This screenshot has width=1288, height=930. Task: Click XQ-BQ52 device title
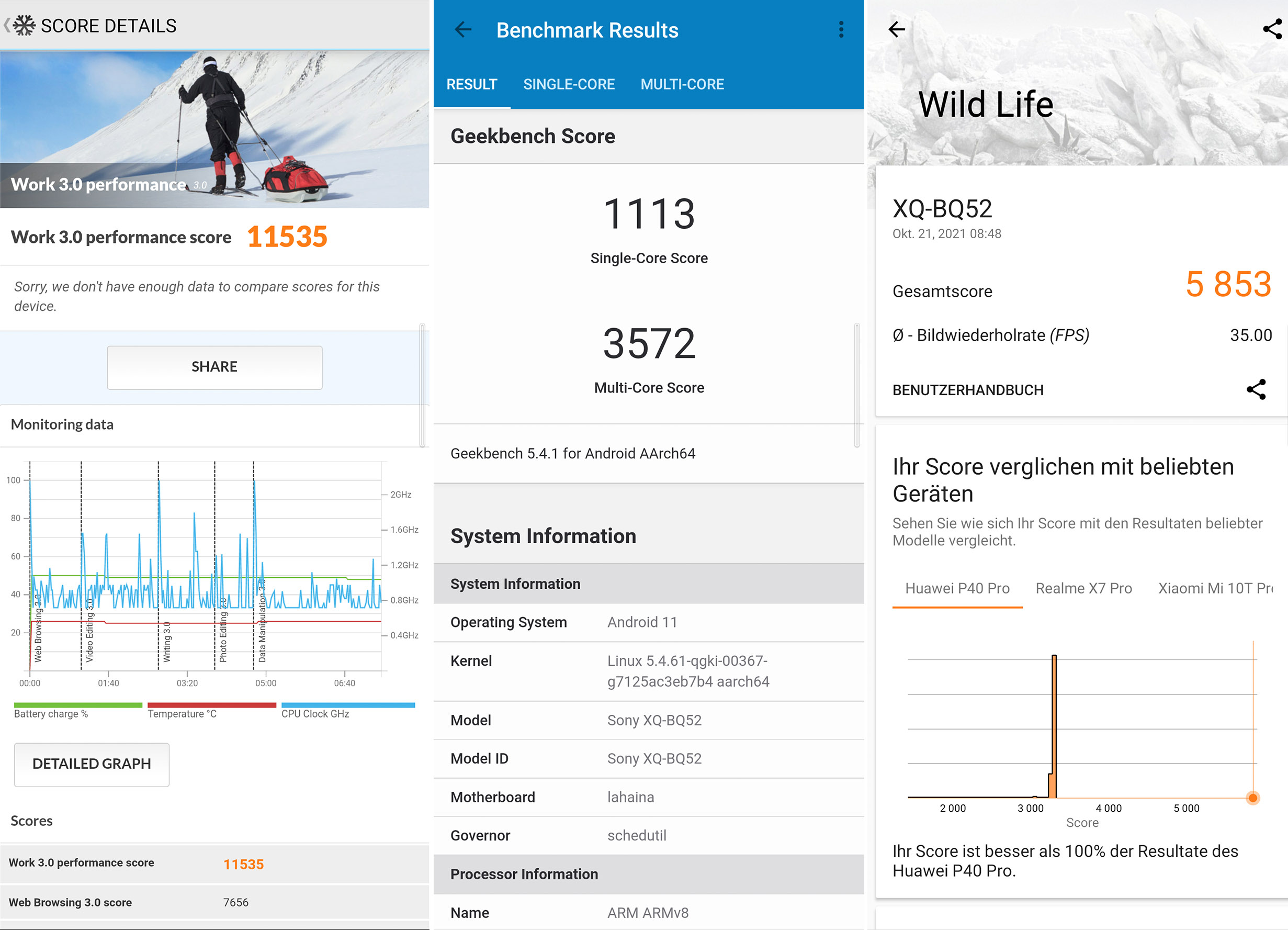pyautogui.click(x=942, y=209)
